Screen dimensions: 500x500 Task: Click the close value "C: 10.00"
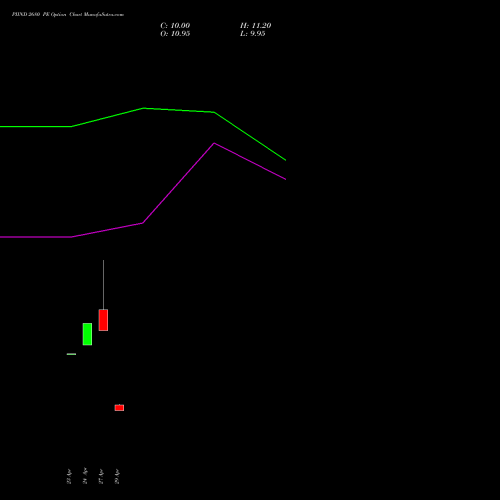tap(175, 26)
